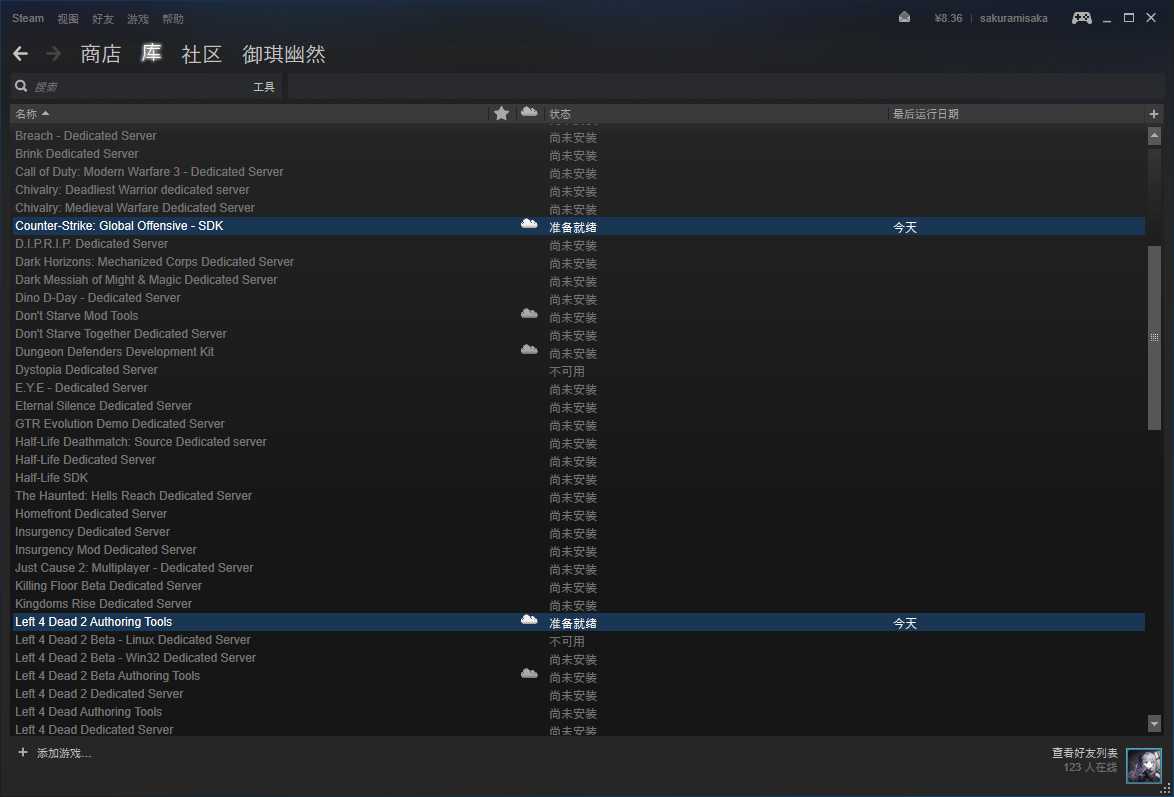
Task: Select Left 4 Dead 2 Beta - Linux Dedicated Server
Action: pyautogui.click(x=578, y=640)
